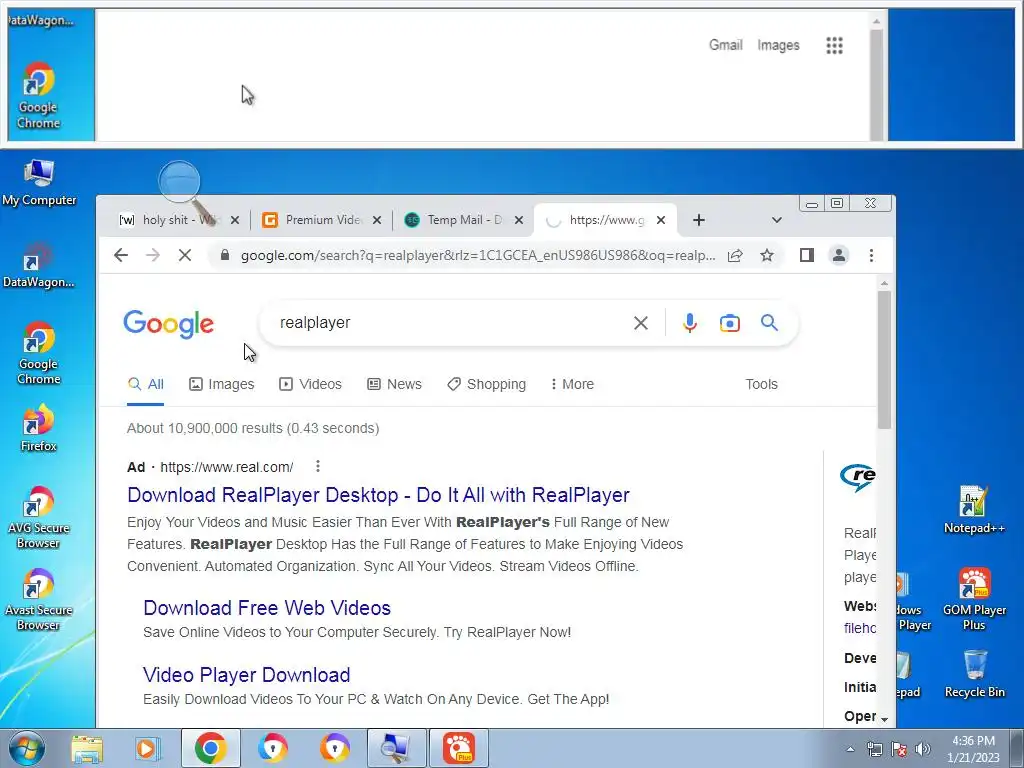Expand the More search filters
Image resolution: width=1024 pixels, height=768 pixels.
(572, 384)
